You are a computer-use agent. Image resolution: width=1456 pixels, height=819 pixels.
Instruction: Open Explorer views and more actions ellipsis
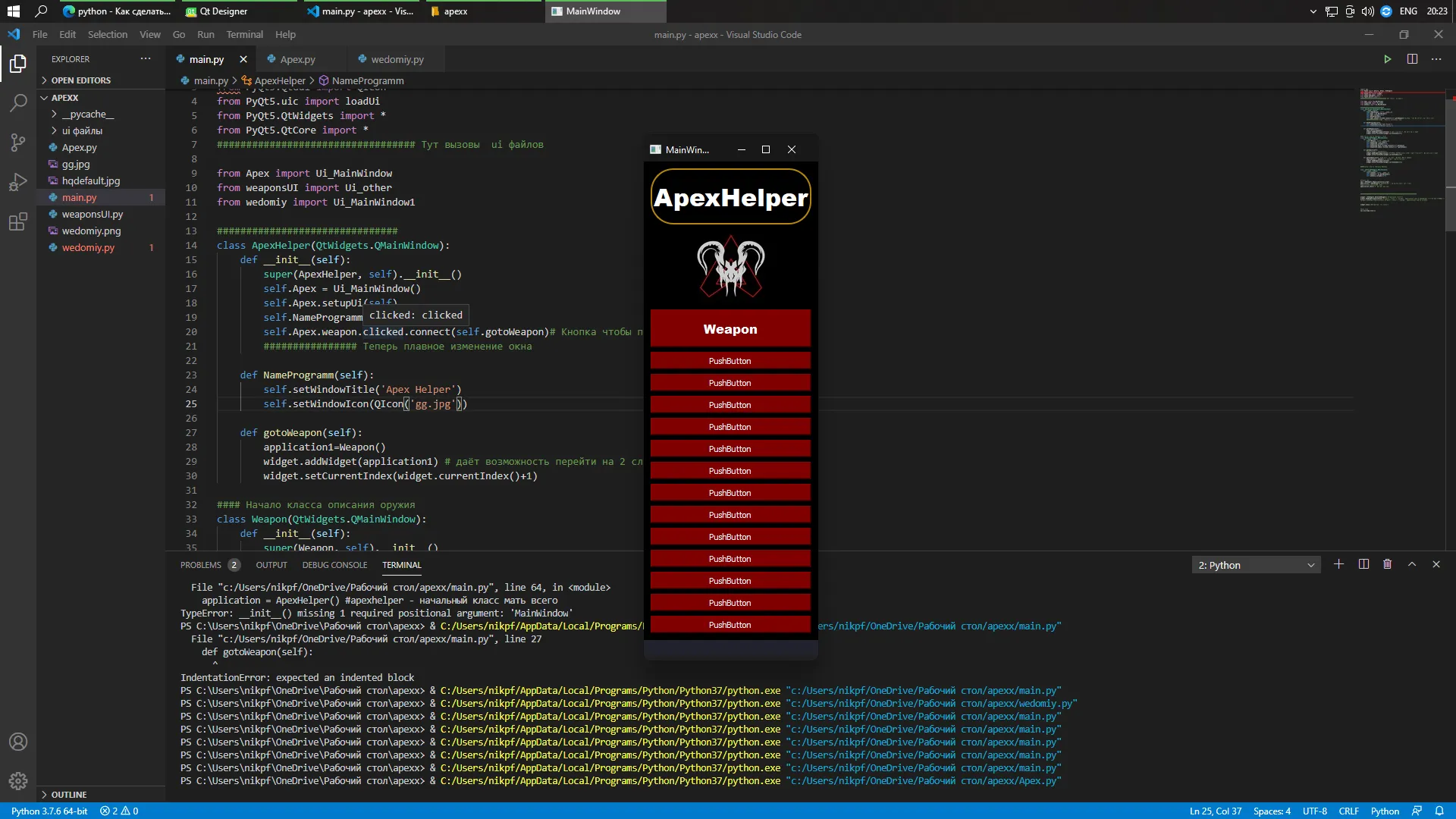point(146,58)
